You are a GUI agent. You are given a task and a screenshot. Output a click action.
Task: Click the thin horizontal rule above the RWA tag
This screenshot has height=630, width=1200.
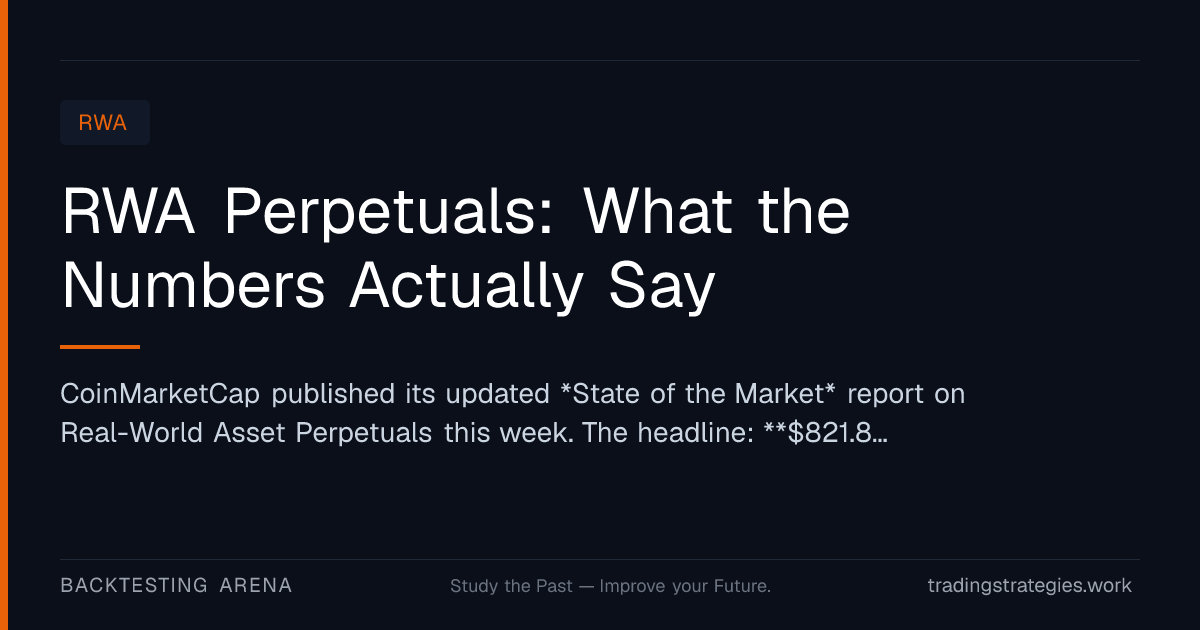tap(600, 60)
